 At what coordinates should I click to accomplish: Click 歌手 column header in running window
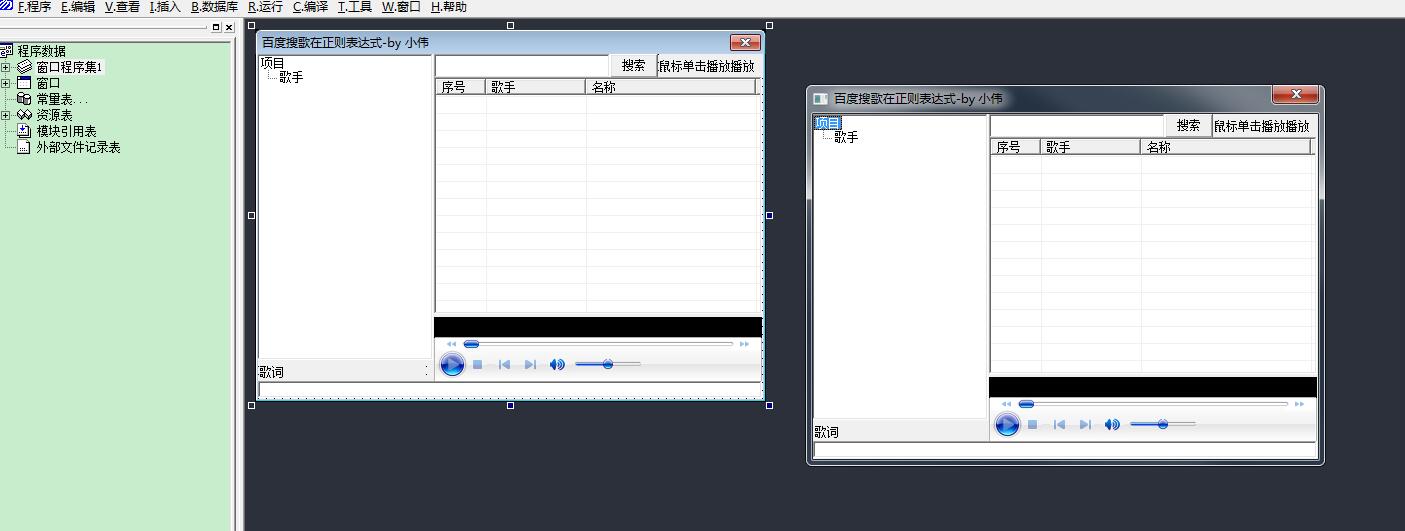point(1090,147)
